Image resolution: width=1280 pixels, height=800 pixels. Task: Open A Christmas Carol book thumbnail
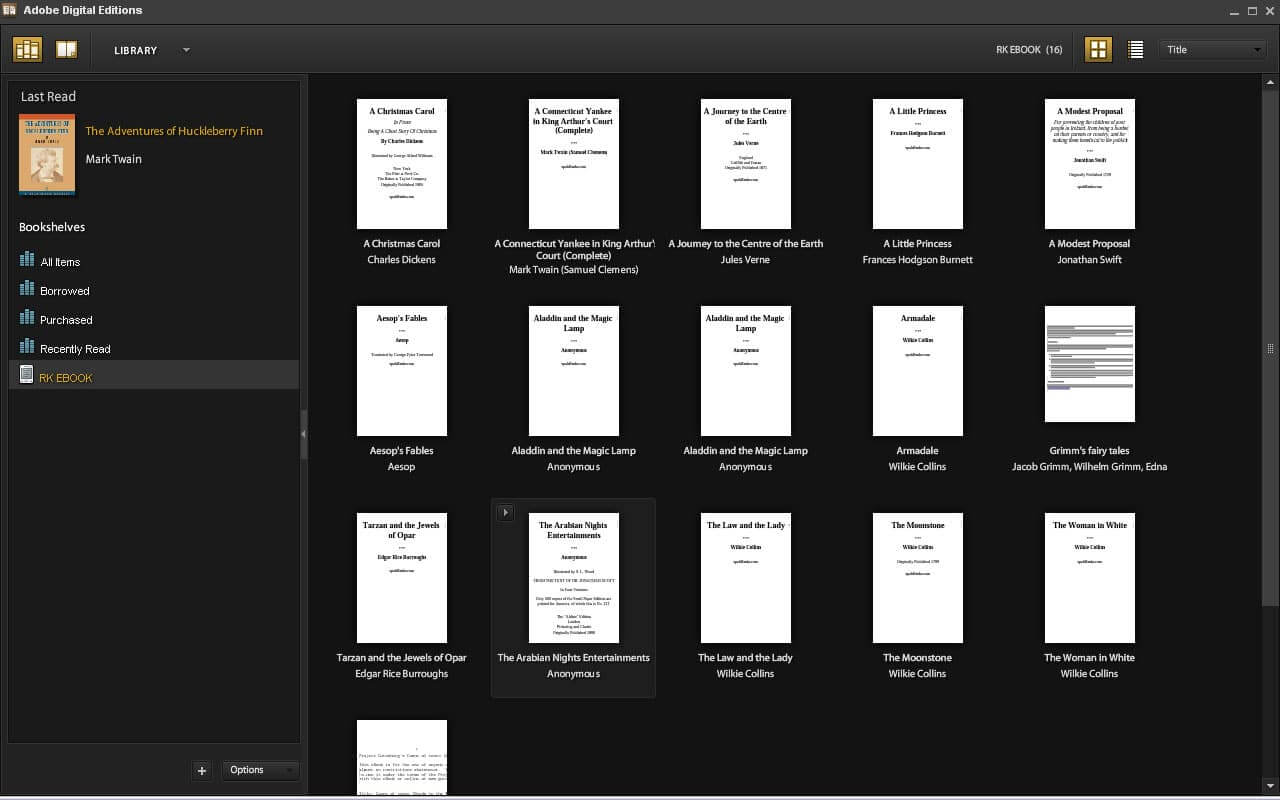coord(402,164)
